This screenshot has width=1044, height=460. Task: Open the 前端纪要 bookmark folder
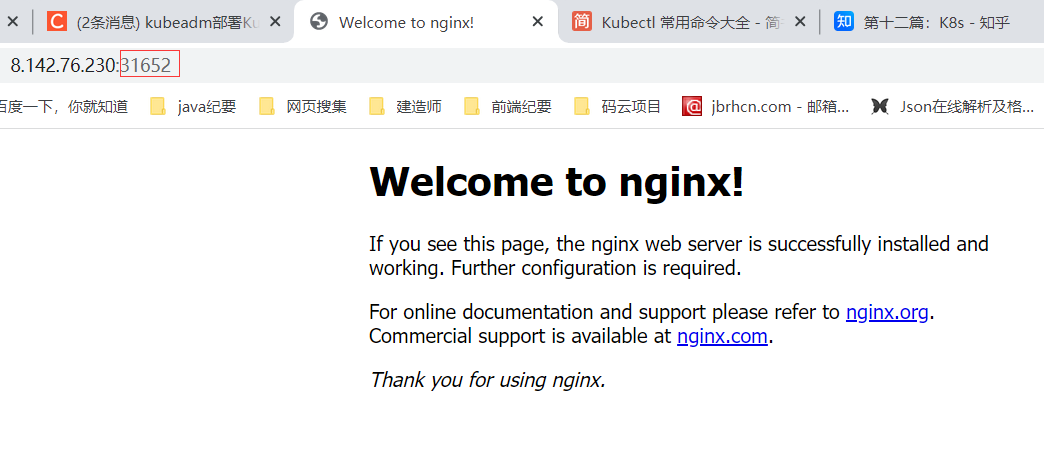point(508,107)
